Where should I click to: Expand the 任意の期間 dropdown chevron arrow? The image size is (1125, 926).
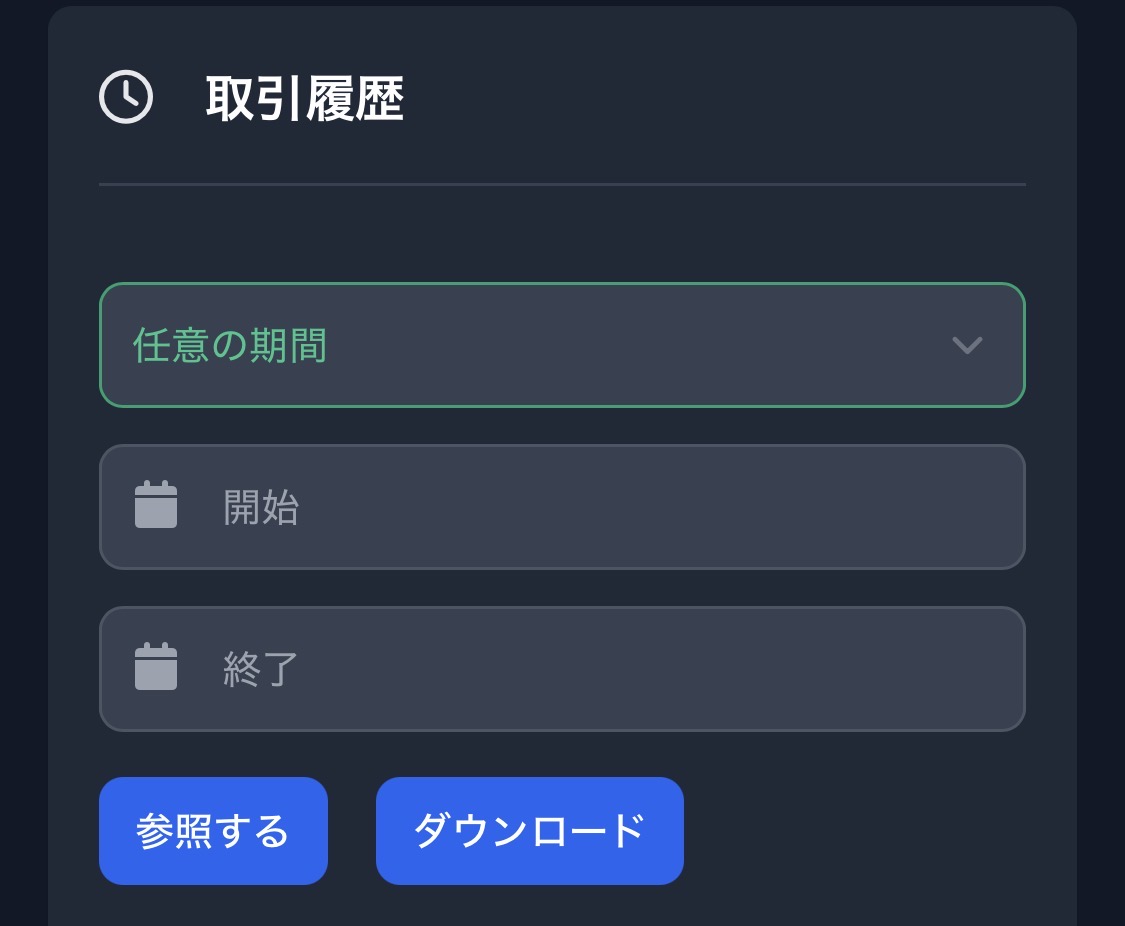[x=967, y=346]
